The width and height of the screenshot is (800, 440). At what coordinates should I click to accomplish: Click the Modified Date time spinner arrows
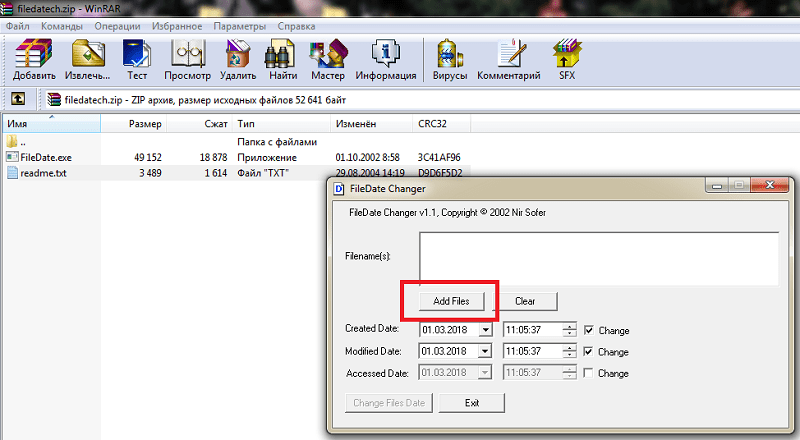pyautogui.click(x=569, y=352)
